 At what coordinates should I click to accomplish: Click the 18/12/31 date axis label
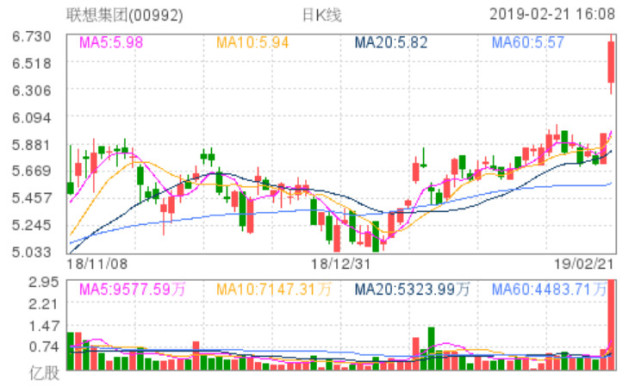click(341, 264)
